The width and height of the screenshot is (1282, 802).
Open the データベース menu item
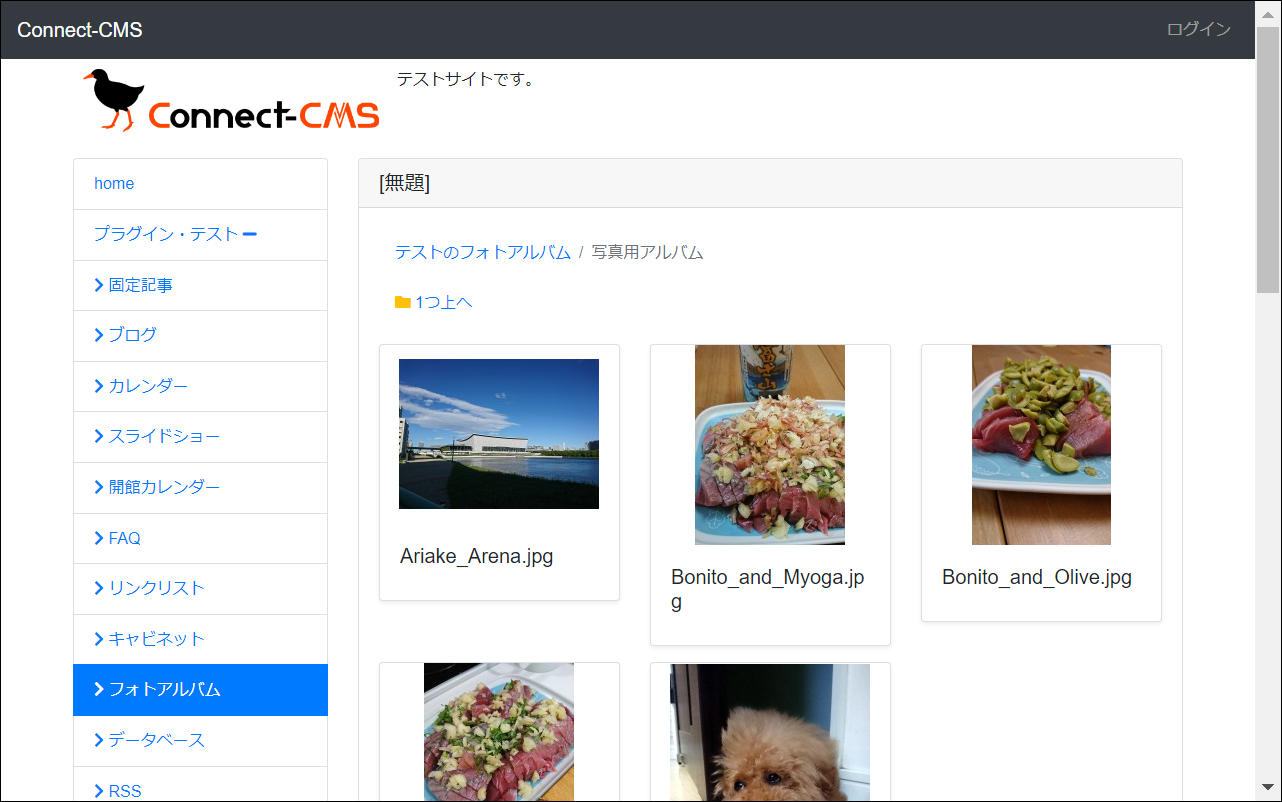click(x=200, y=741)
